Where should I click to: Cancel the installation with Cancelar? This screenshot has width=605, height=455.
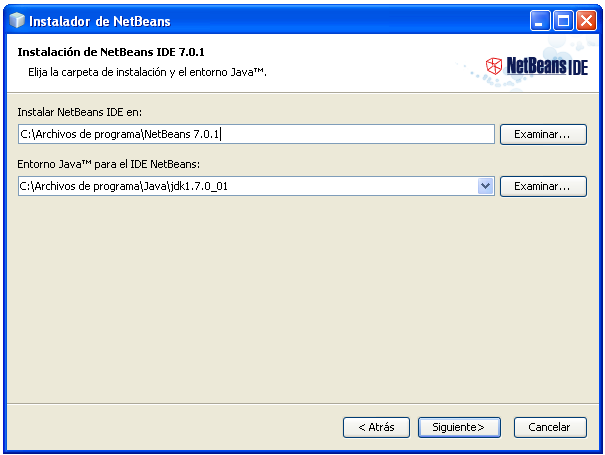point(550,427)
